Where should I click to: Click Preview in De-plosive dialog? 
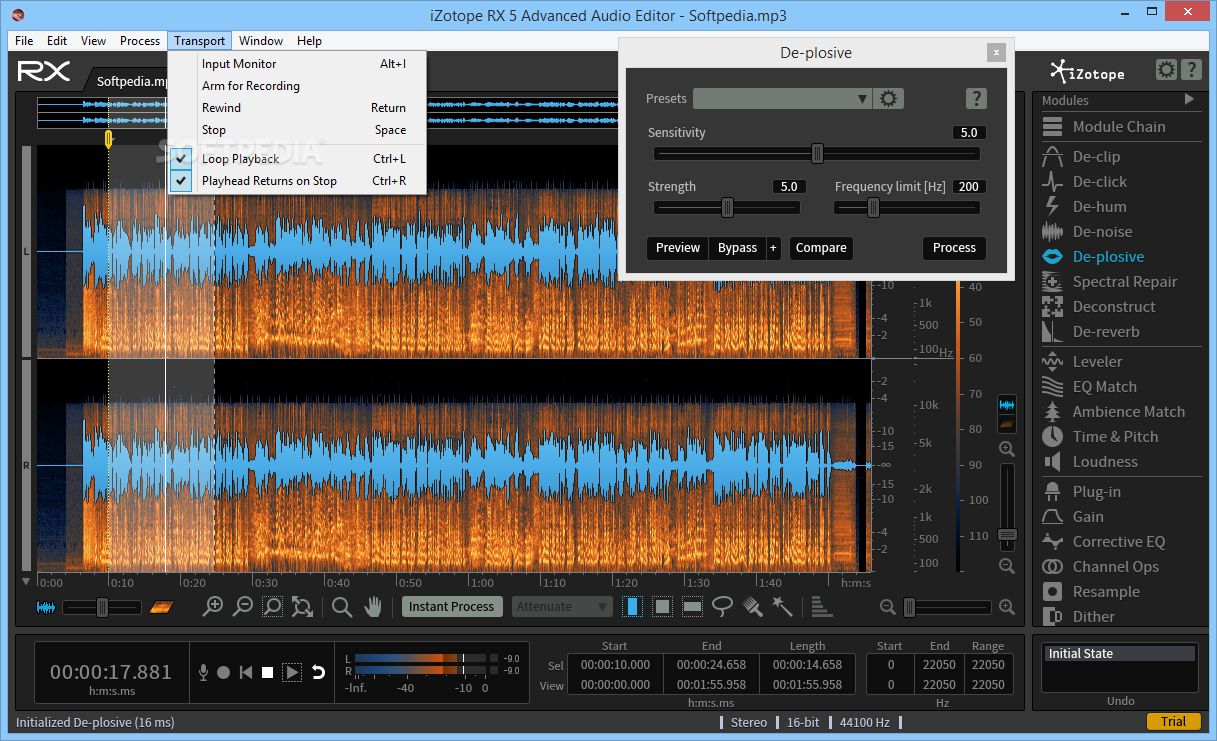[x=677, y=248]
